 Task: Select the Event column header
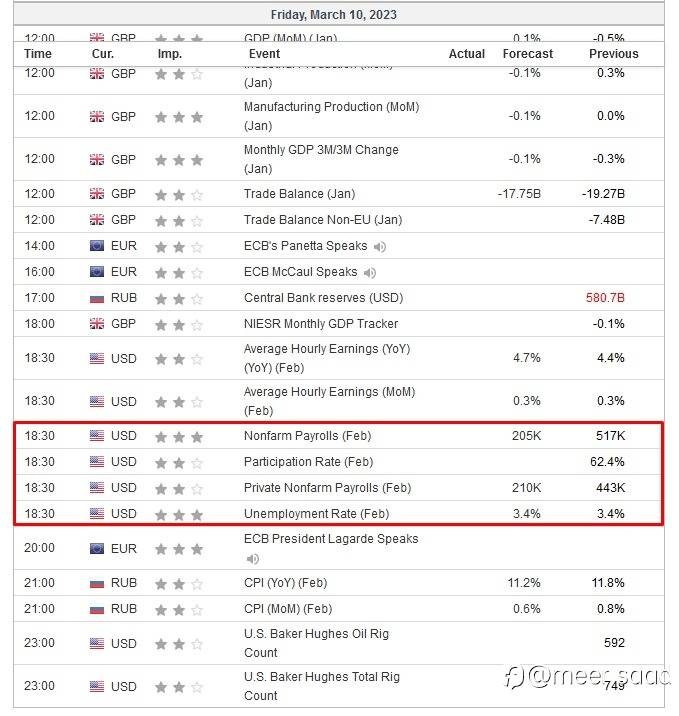click(264, 54)
